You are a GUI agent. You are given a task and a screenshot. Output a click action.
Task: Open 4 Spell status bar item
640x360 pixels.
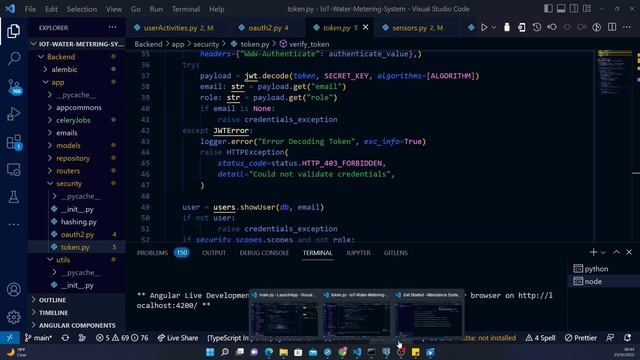coord(540,338)
